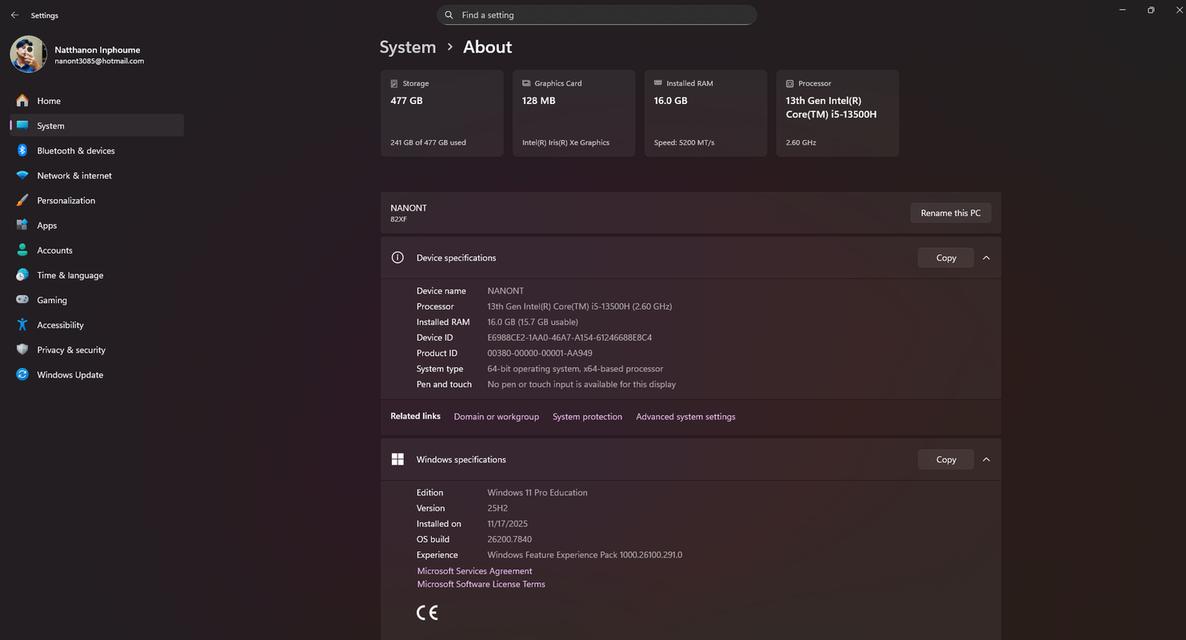This screenshot has width=1186, height=640.
Task: Copy the Windows specifications
Action: 945,460
